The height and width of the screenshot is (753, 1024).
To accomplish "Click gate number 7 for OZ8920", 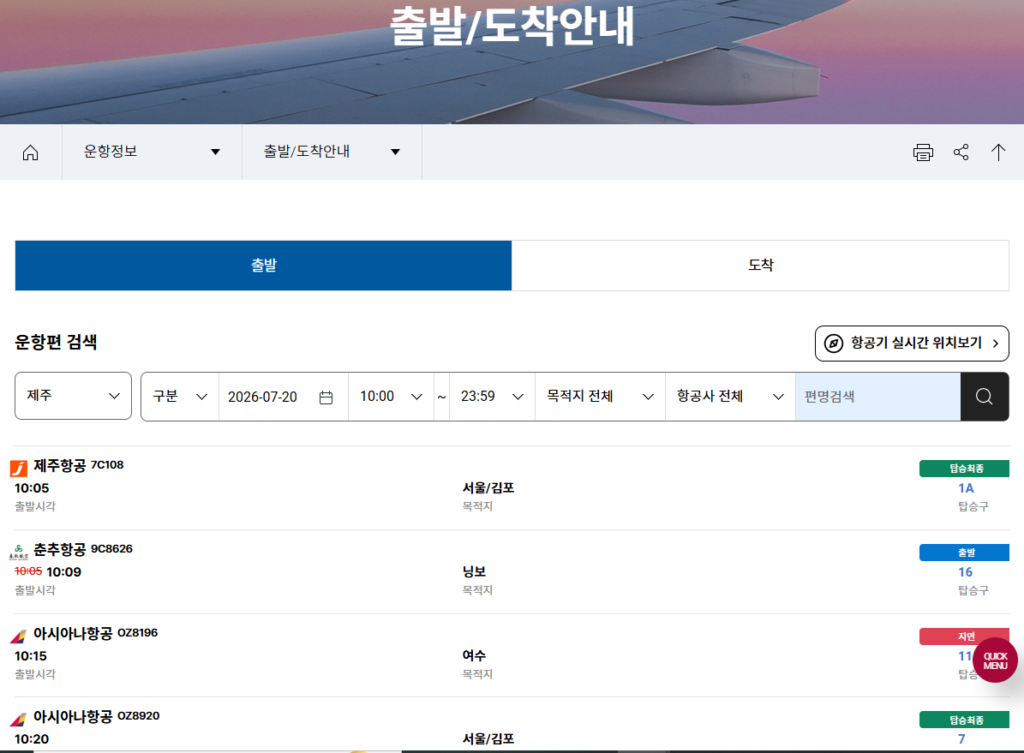I will click(961, 739).
